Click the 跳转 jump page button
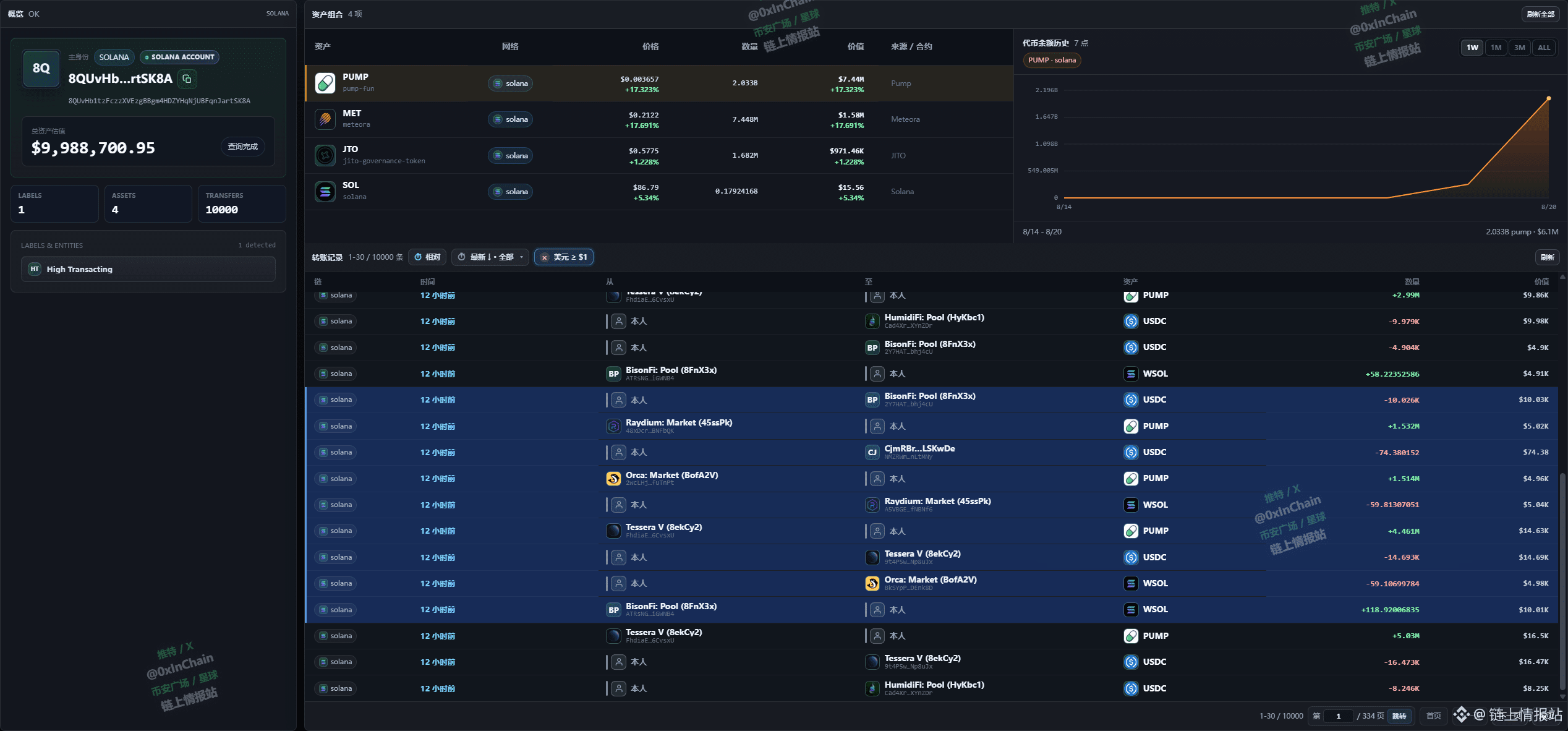 pyautogui.click(x=1399, y=716)
